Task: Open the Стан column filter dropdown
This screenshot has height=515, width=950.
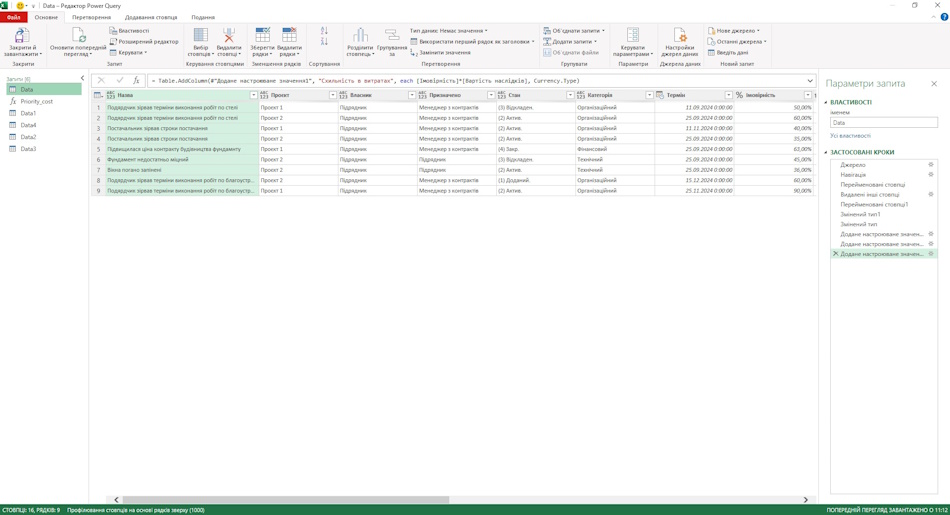Action: 570,95
